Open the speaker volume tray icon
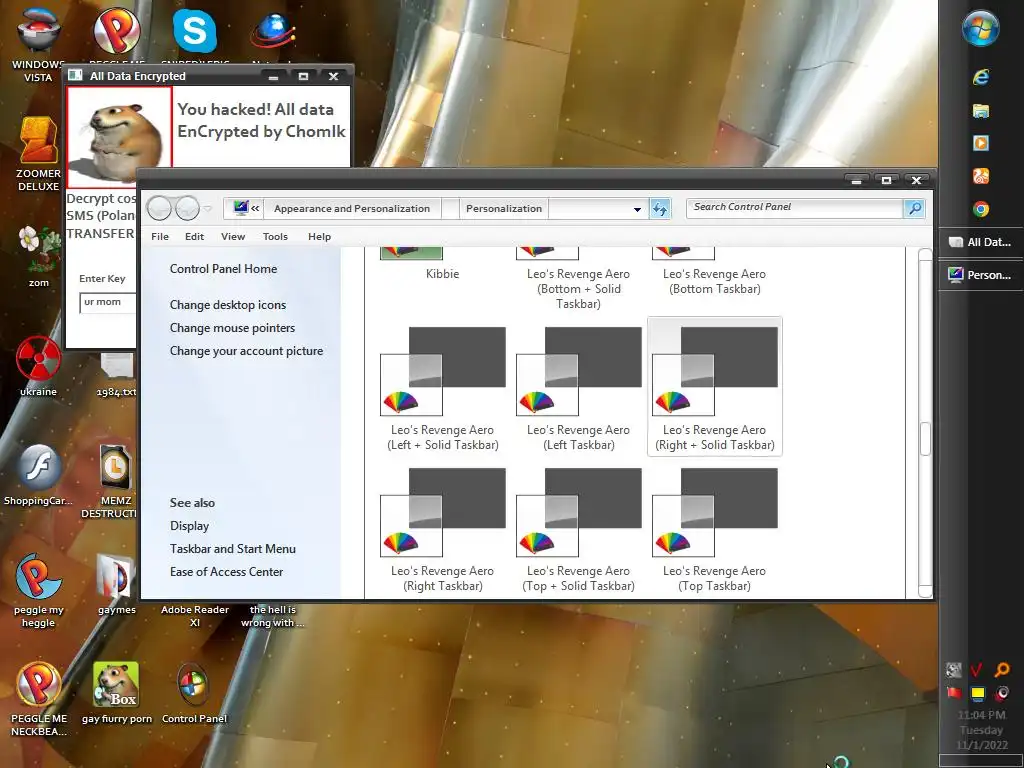The height and width of the screenshot is (768, 1024). click(x=1002, y=693)
